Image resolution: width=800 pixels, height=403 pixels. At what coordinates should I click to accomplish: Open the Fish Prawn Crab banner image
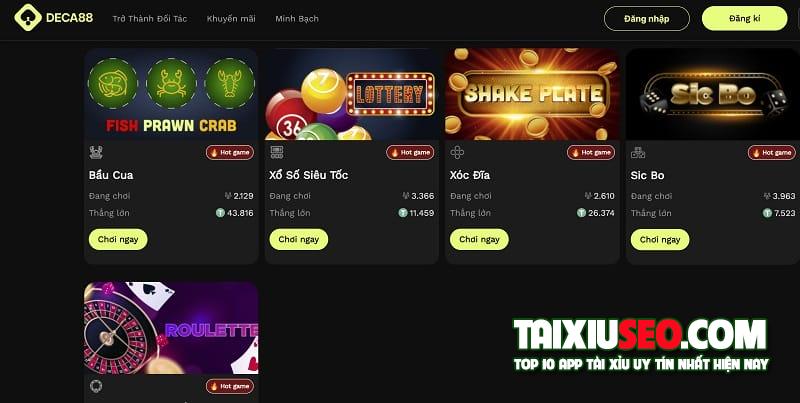click(x=171, y=94)
